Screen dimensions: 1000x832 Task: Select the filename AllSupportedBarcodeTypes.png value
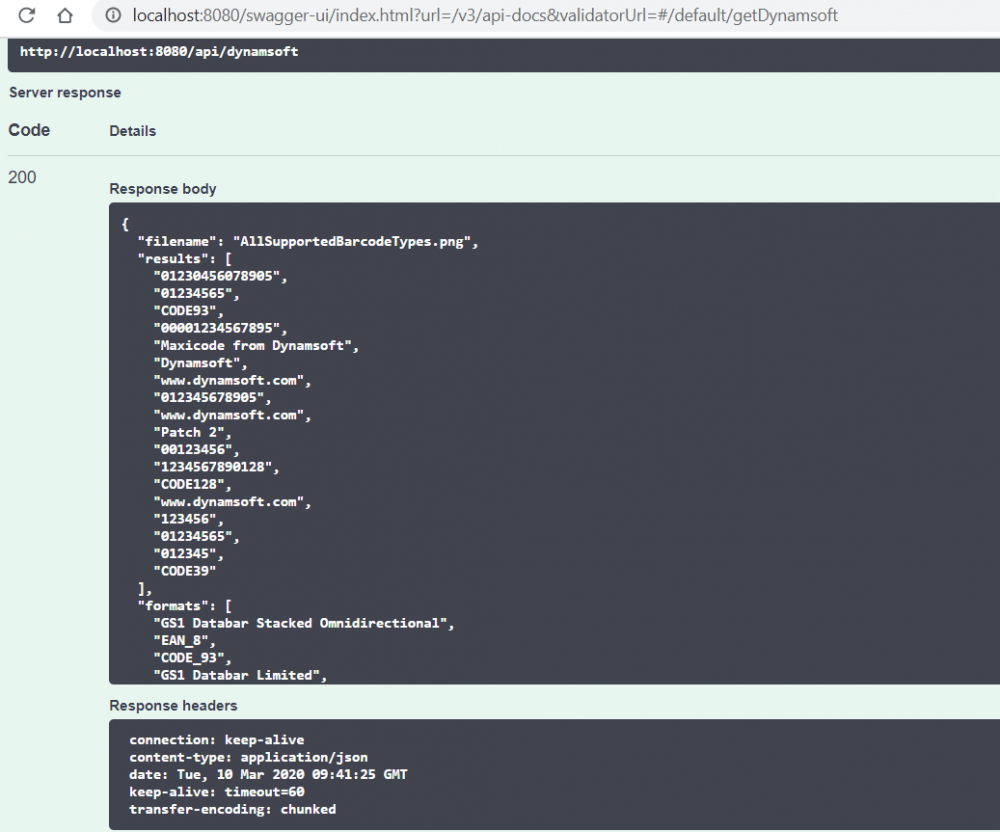click(355, 241)
